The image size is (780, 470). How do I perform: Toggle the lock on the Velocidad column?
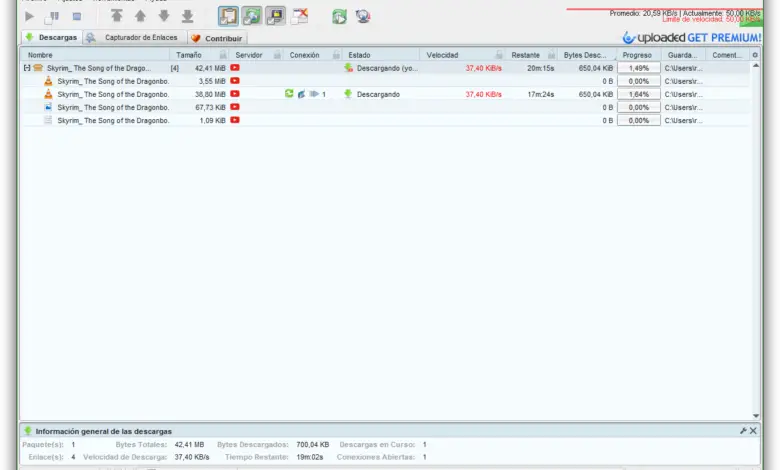click(499, 55)
